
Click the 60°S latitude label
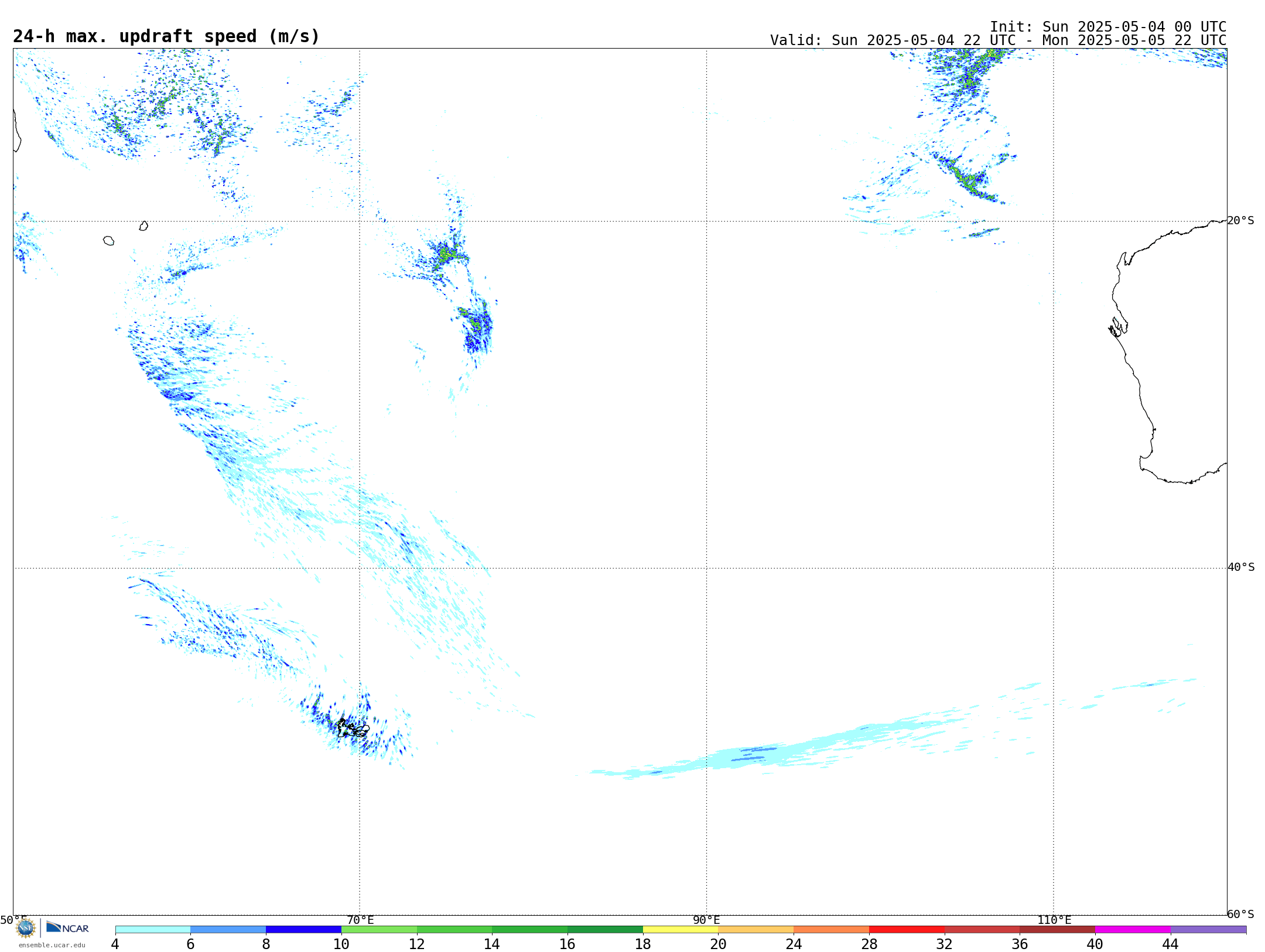pos(1241,914)
